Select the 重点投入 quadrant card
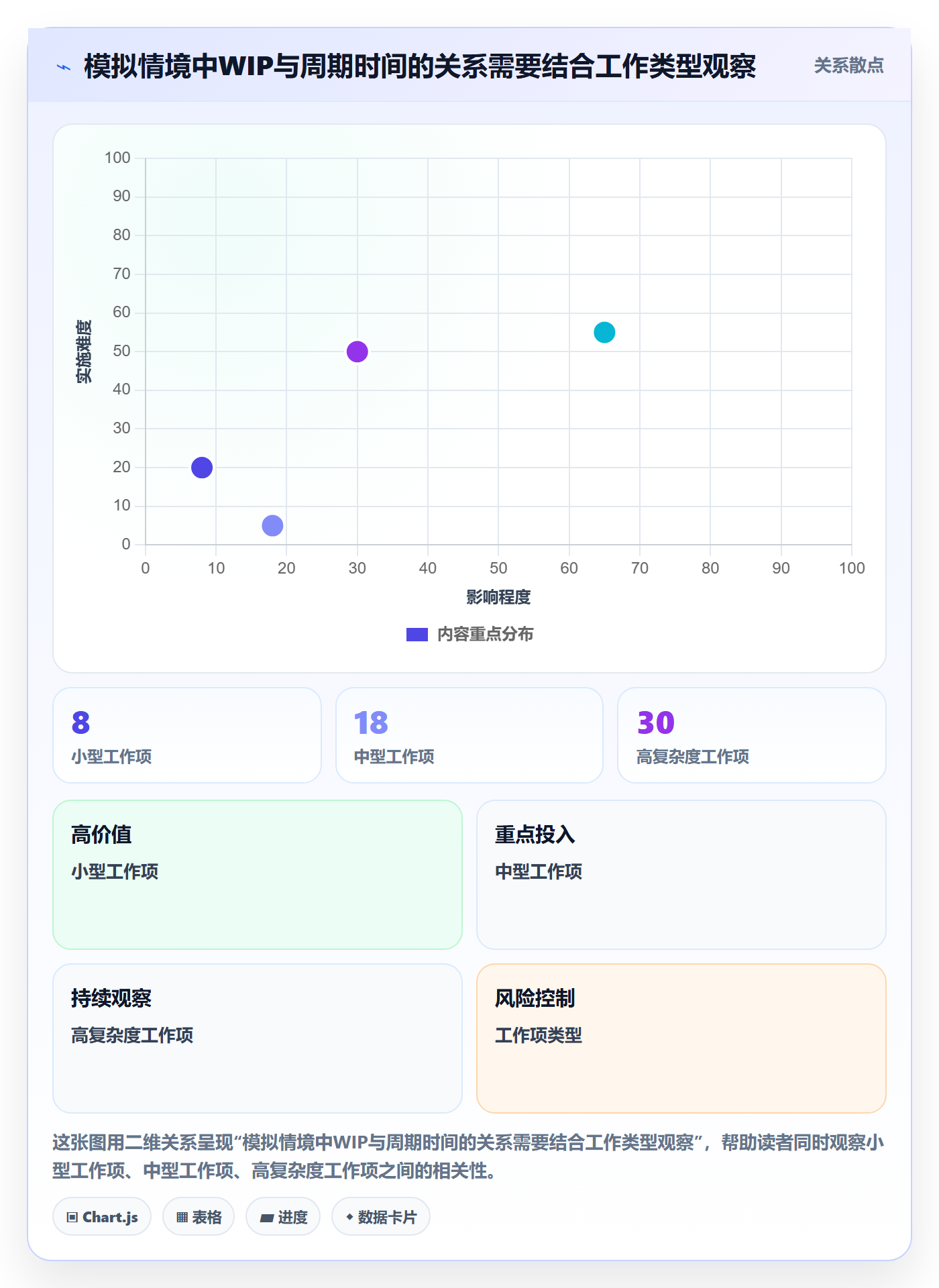Screen dimensions: 939x1288 (x=681, y=875)
